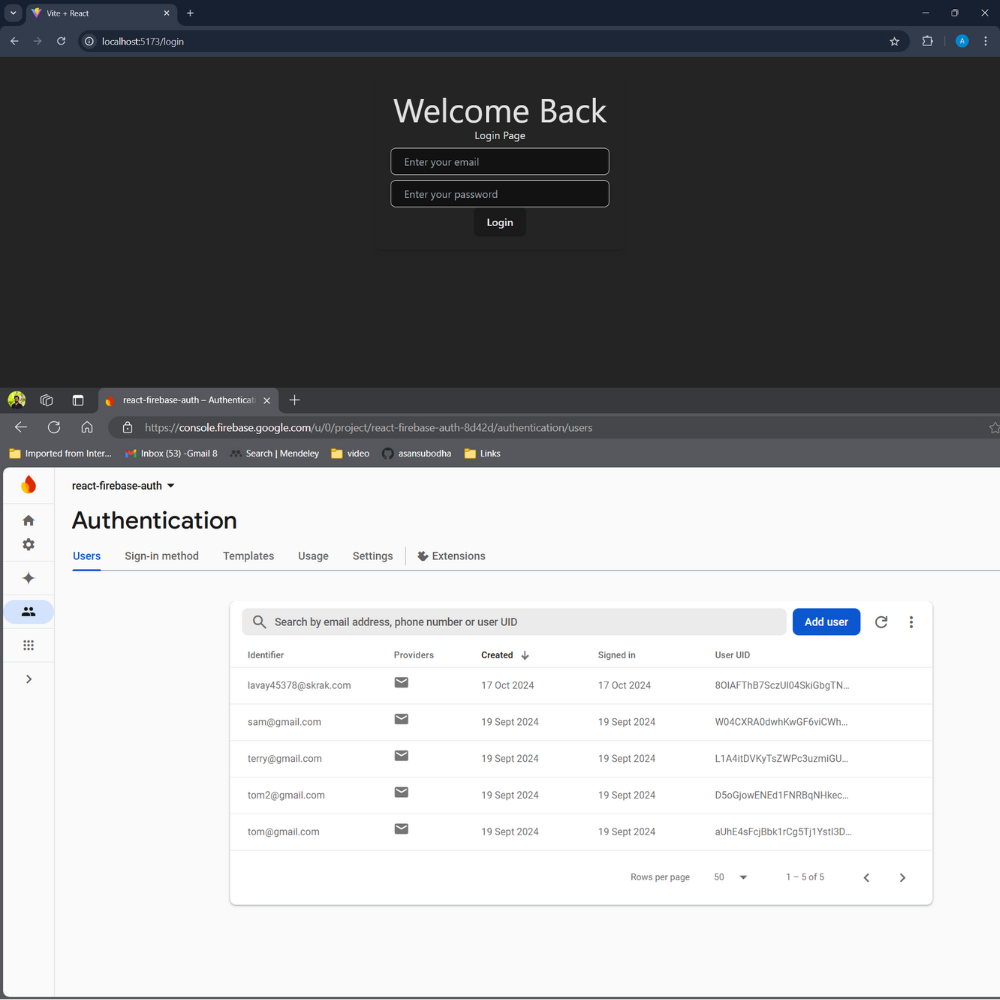Viewport: 1000px width, 1000px height.
Task: Open the three-dot more options menu
Action: tap(911, 622)
